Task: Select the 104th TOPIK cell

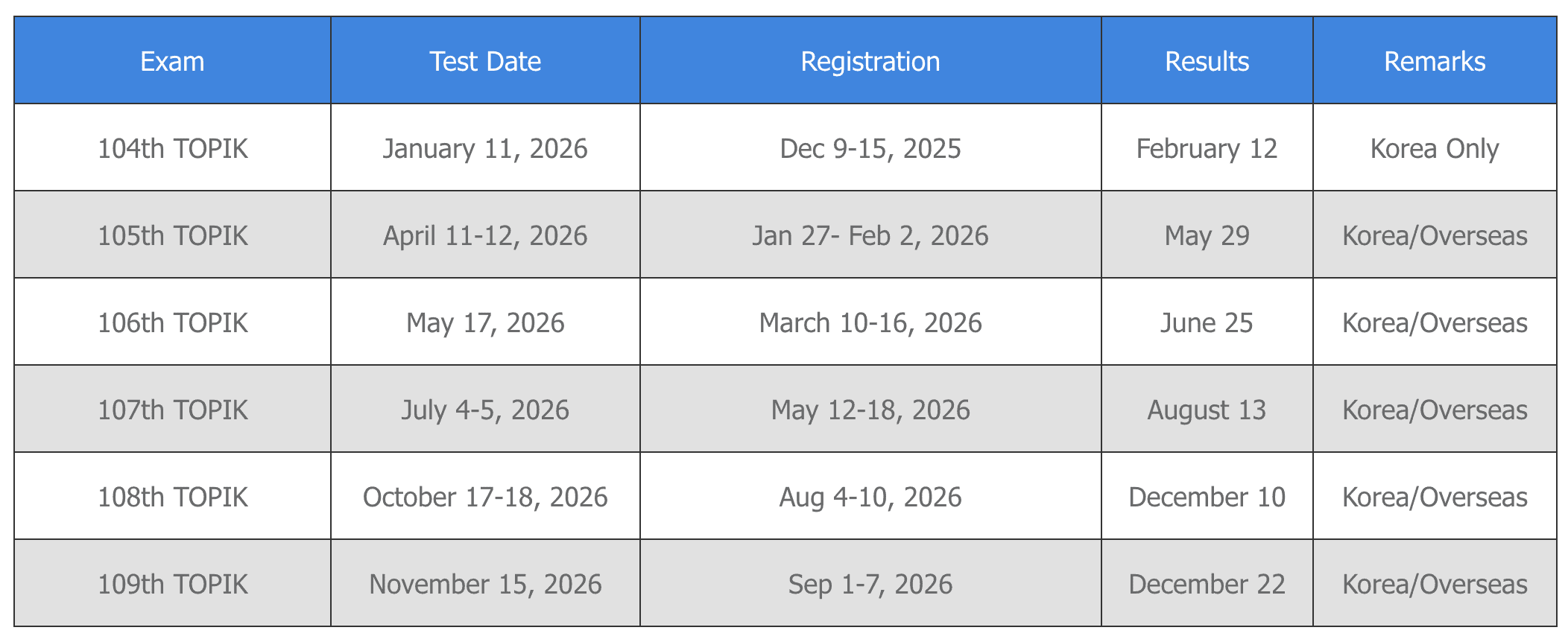Action: (x=172, y=148)
